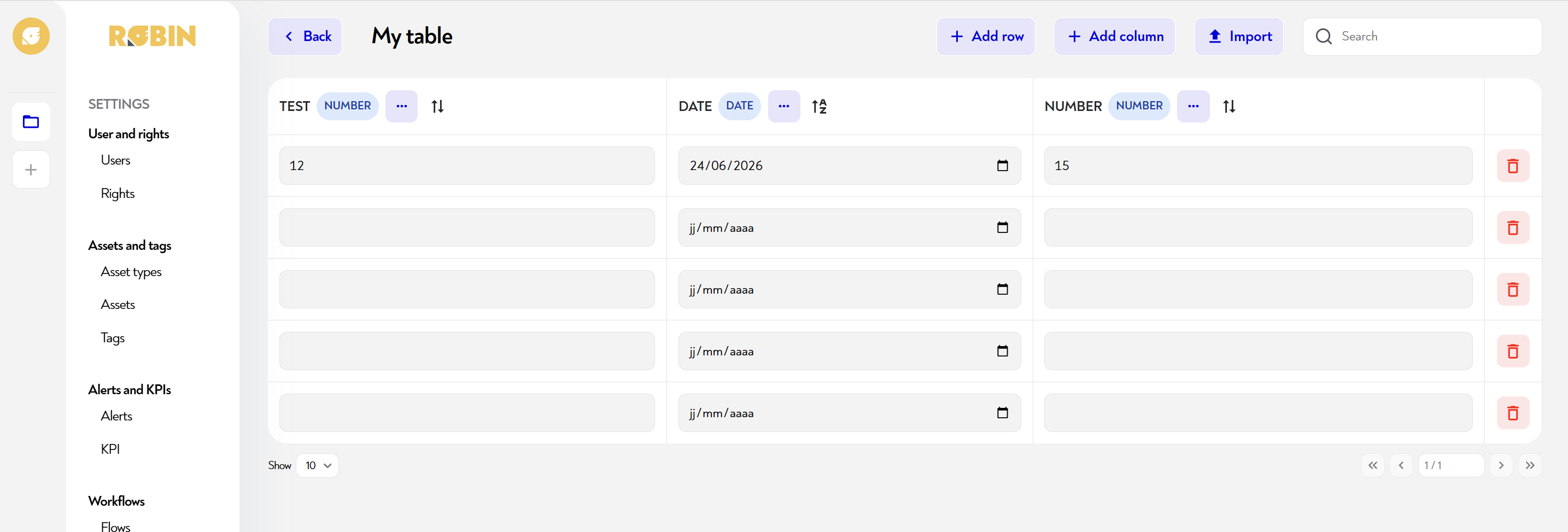Click the Import button

[x=1239, y=37]
